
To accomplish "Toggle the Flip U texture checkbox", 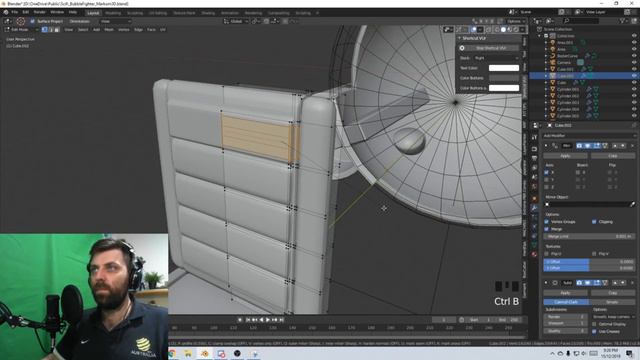I will click(547, 254).
